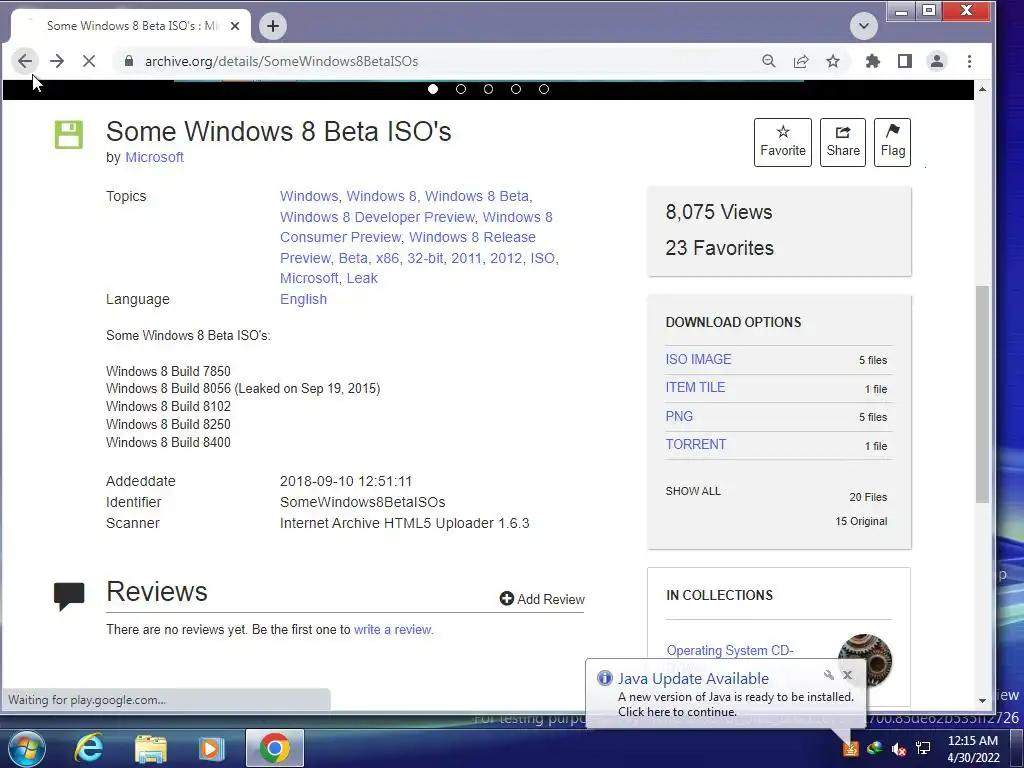Open the Chrome profile avatar icon
The height and width of the screenshot is (768, 1024).
click(x=936, y=61)
